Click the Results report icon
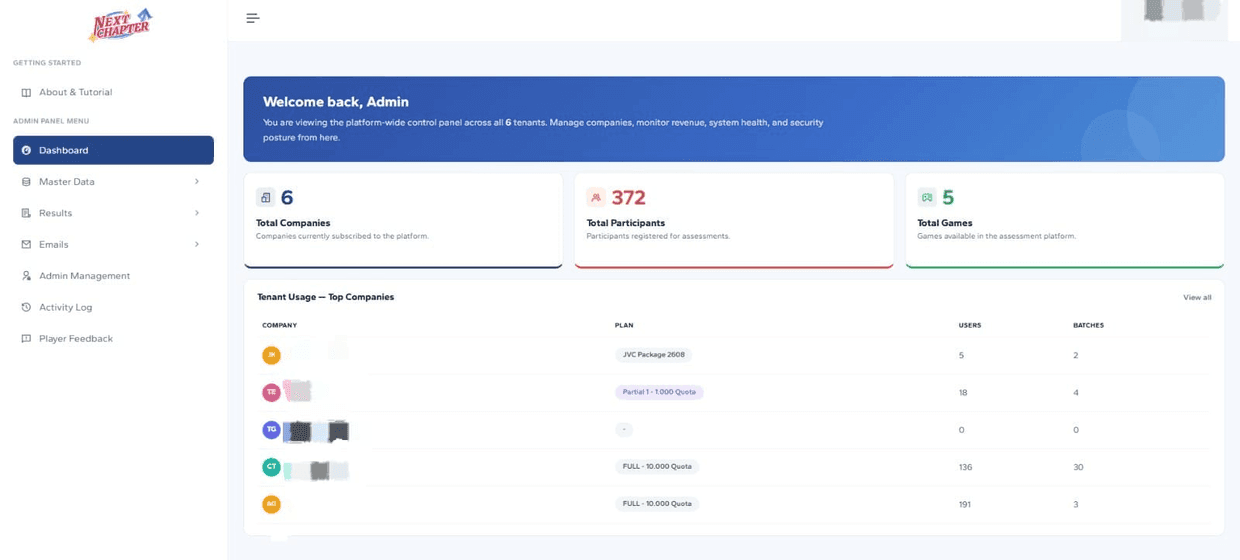 point(26,213)
